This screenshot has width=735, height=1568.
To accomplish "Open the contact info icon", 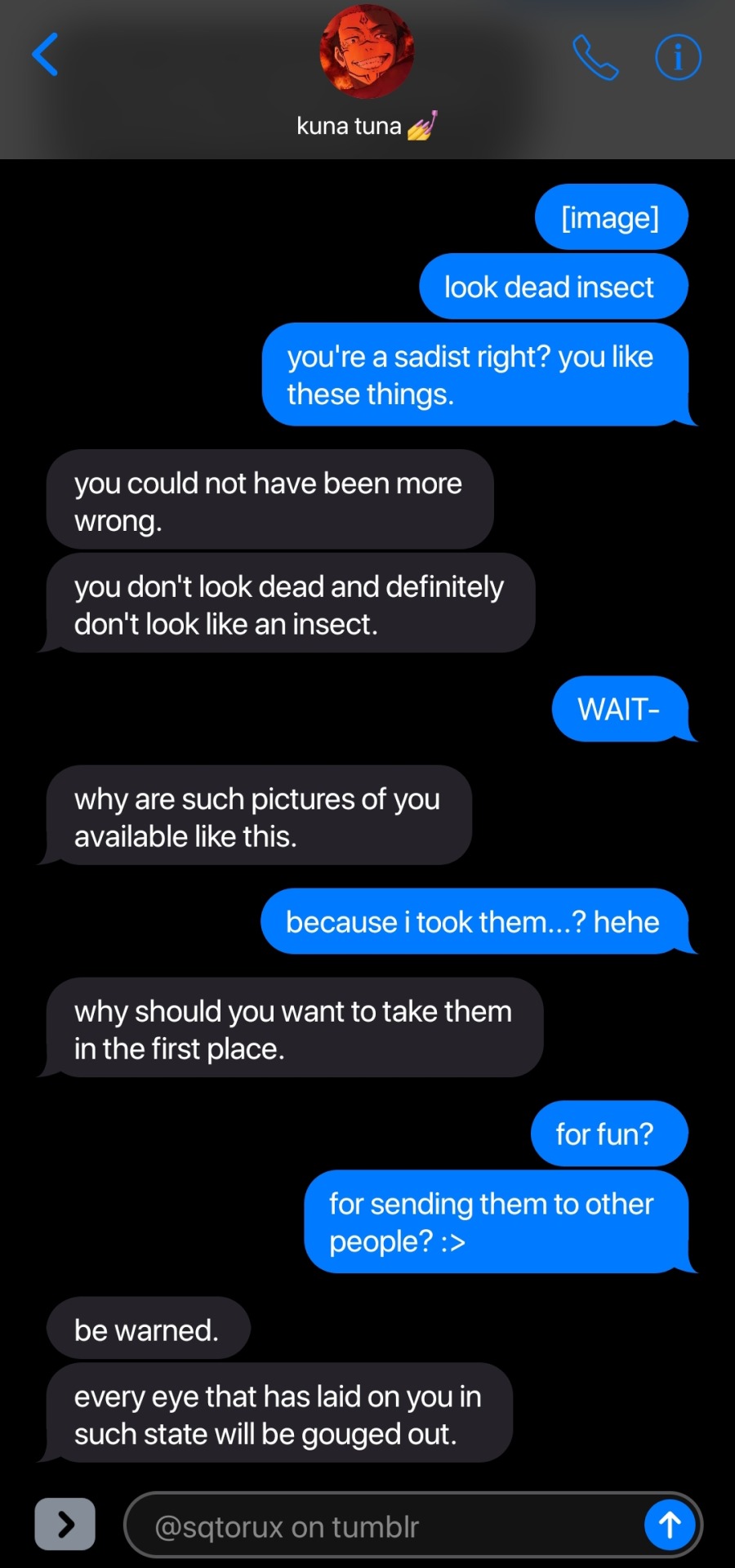I will coord(678,57).
